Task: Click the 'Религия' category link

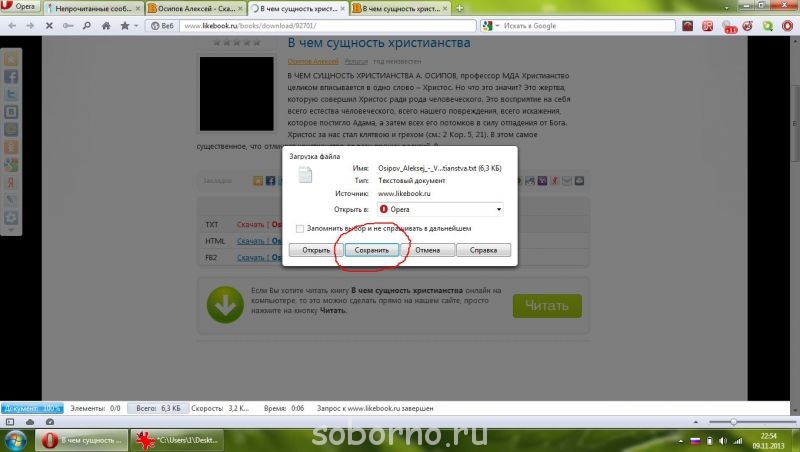Action: click(356, 61)
